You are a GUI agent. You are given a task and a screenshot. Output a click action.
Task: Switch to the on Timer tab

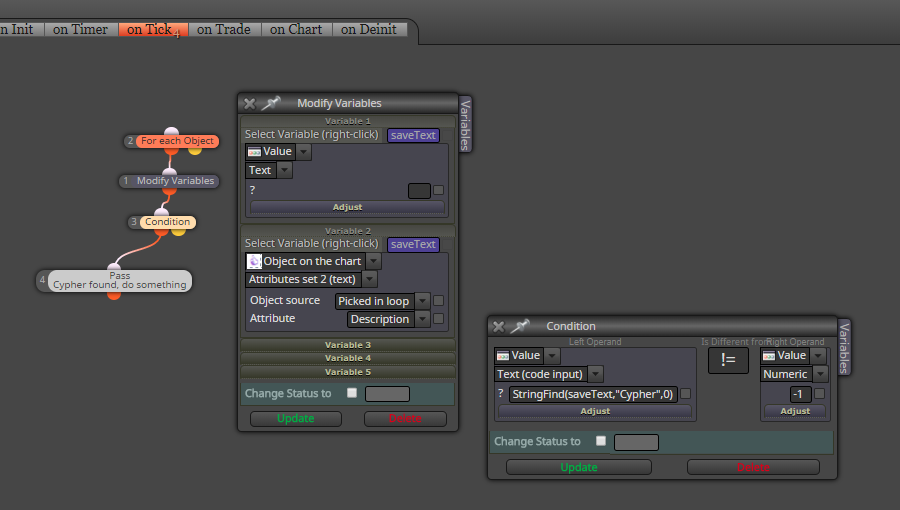click(x=80, y=29)
